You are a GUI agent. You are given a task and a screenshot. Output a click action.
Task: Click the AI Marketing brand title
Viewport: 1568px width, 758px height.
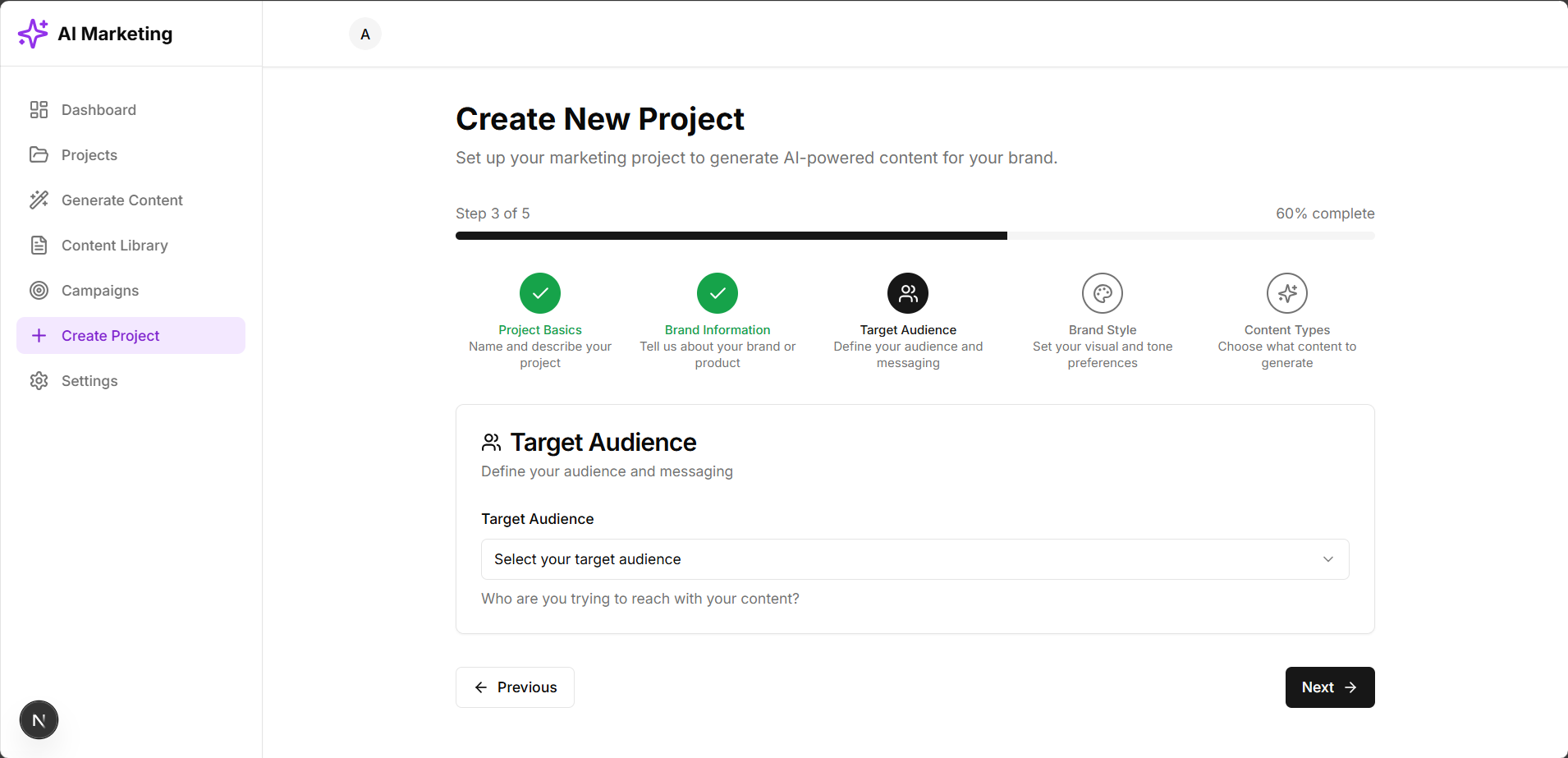click(115, 34)
